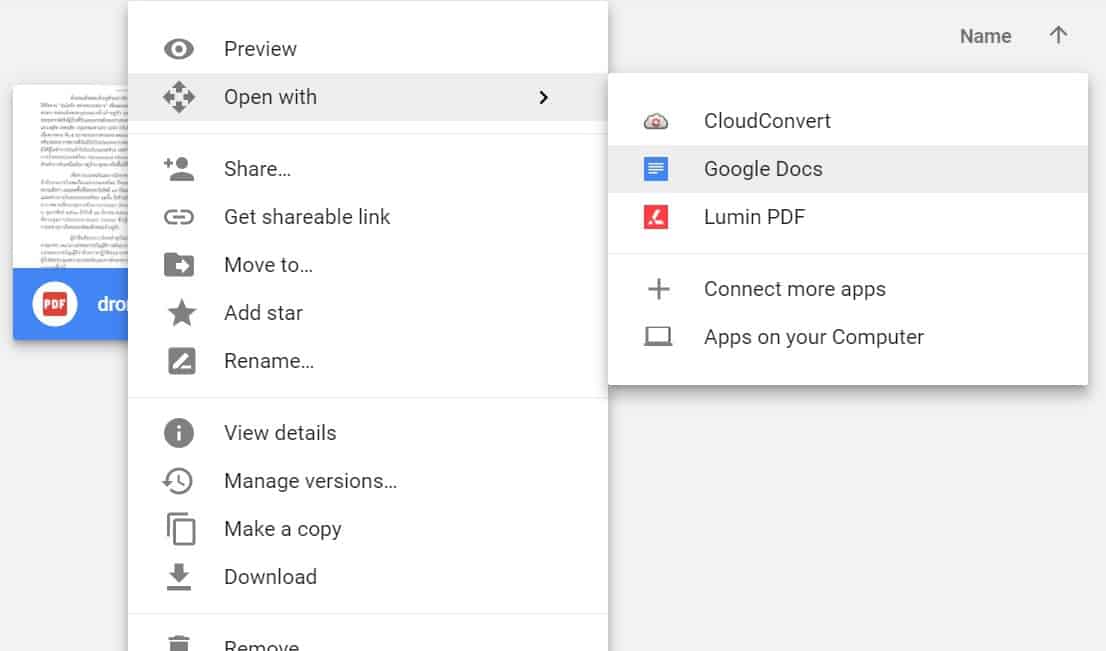Click the shareable link chain icon

tap(179, 217)
